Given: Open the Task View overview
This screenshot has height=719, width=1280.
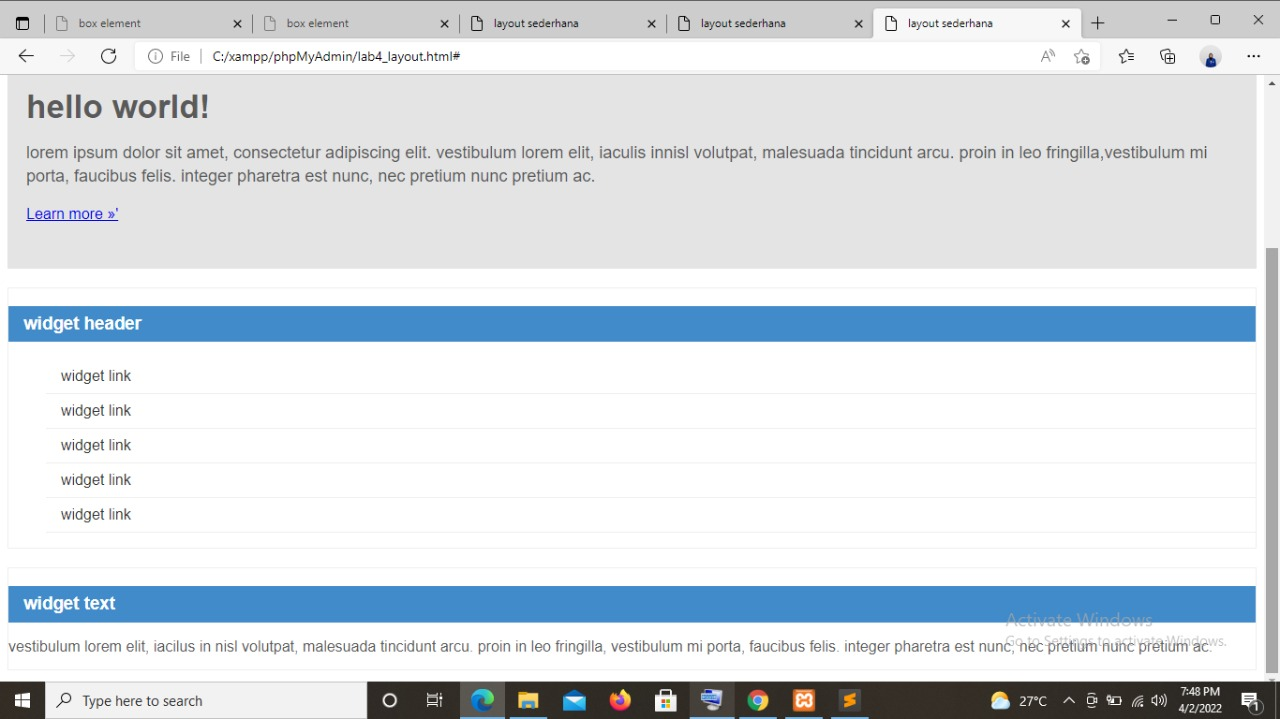Looking at the screenshot, I should click(x=434, y=700).
